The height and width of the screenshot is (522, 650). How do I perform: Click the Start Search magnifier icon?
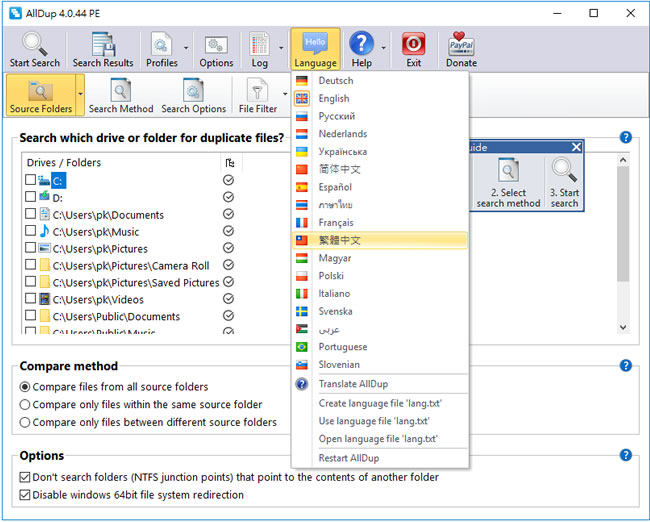35,44
